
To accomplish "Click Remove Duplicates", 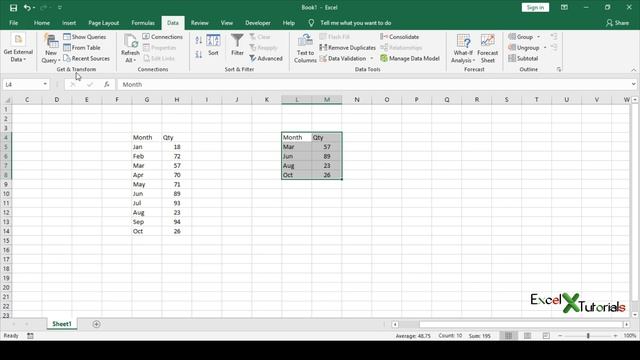I will click(347, 48).
